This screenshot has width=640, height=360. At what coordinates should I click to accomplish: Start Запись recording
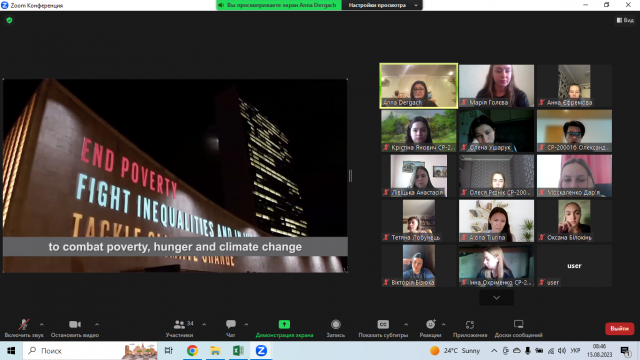(x=336, y=328)
